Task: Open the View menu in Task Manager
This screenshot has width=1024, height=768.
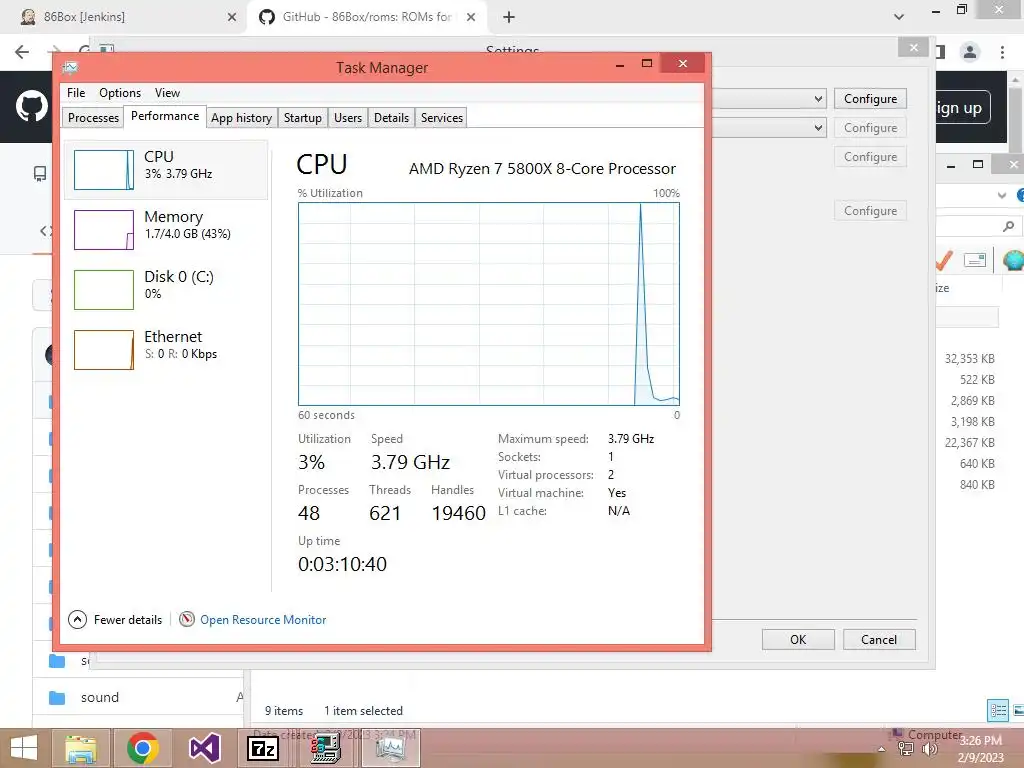Action: tap(167, 93)
